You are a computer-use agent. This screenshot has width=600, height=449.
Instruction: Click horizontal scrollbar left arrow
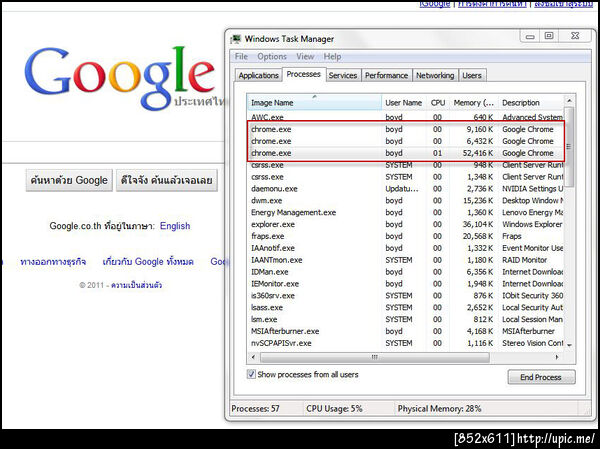click(253, 357)
